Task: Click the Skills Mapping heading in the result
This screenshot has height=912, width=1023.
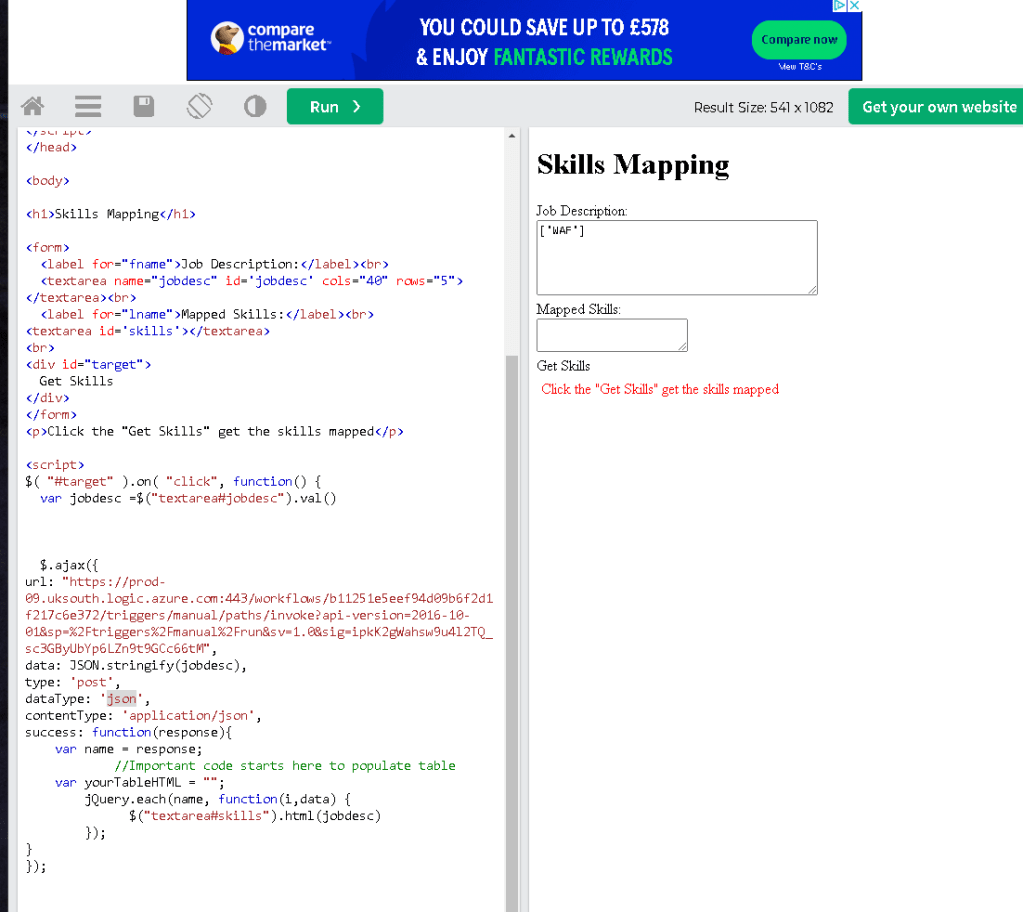Action: pos(633,164)
